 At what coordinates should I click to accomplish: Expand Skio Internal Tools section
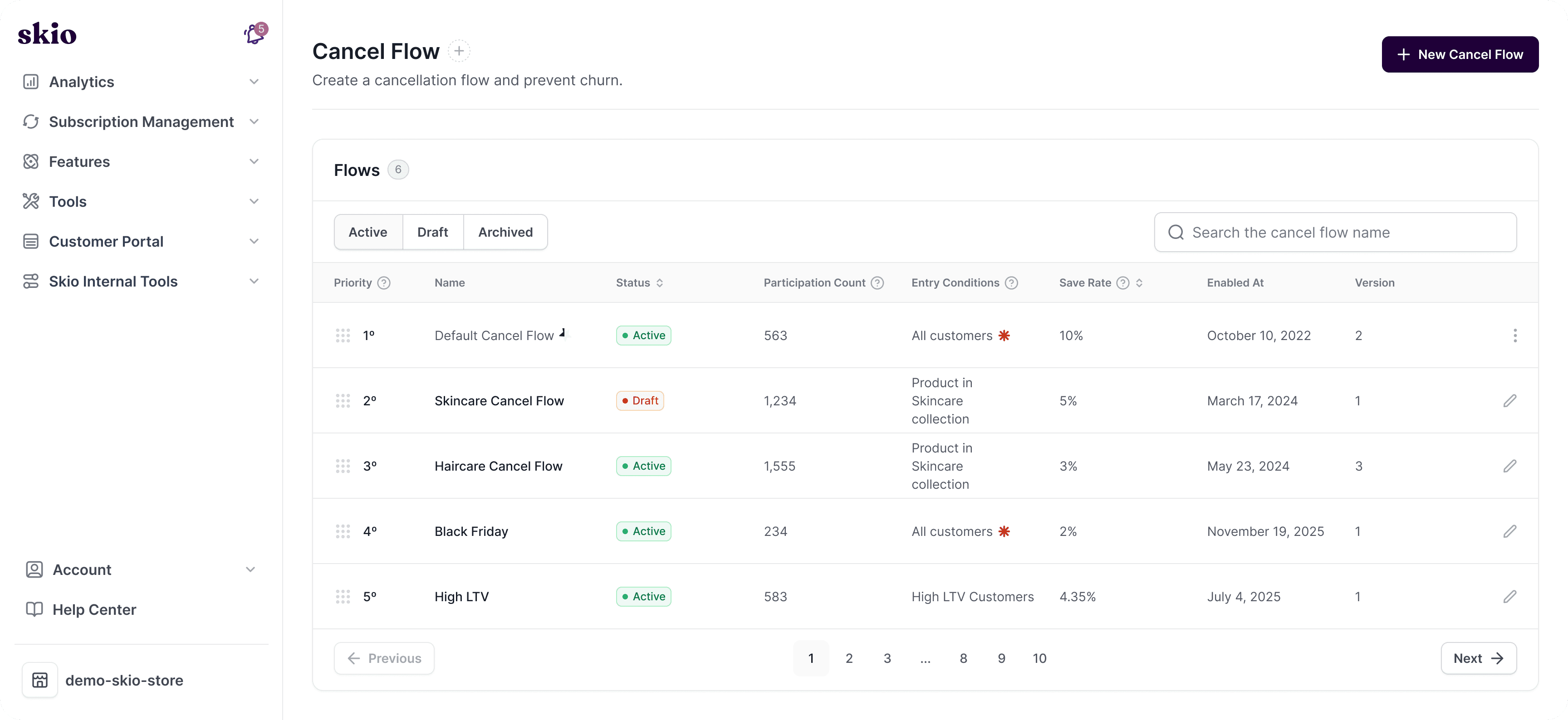coord(254,282)
